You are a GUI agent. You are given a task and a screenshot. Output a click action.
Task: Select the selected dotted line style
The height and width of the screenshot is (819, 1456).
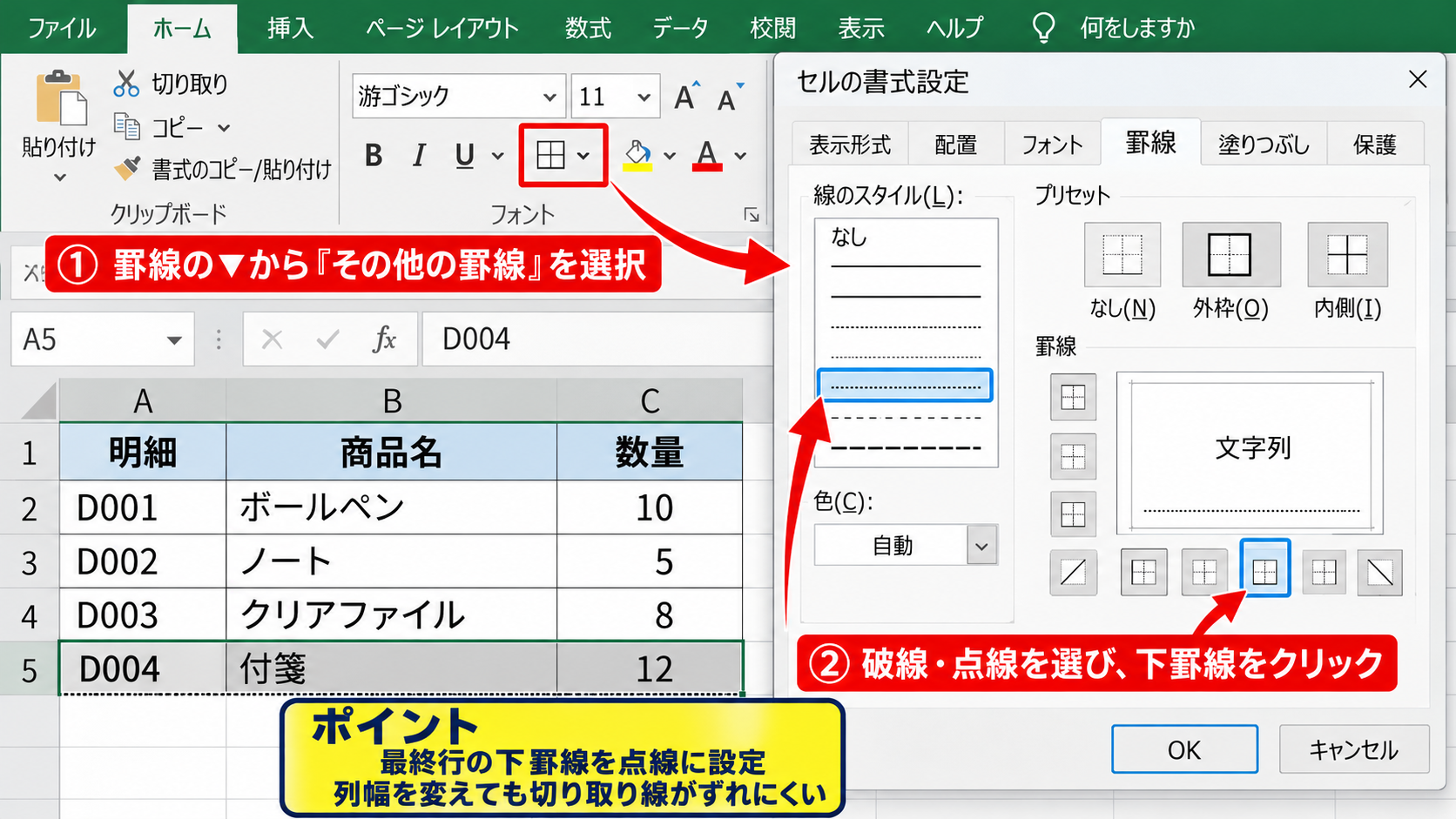(x=906, y=386)
